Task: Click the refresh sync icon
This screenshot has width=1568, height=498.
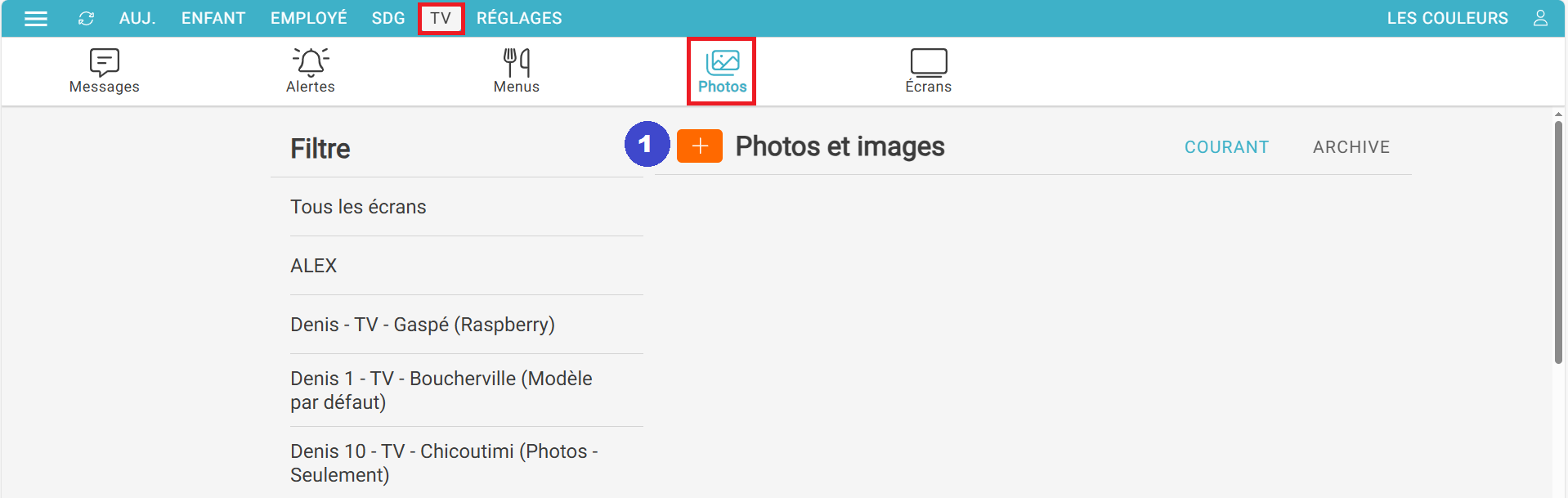Action: click(x=86, y=18)
